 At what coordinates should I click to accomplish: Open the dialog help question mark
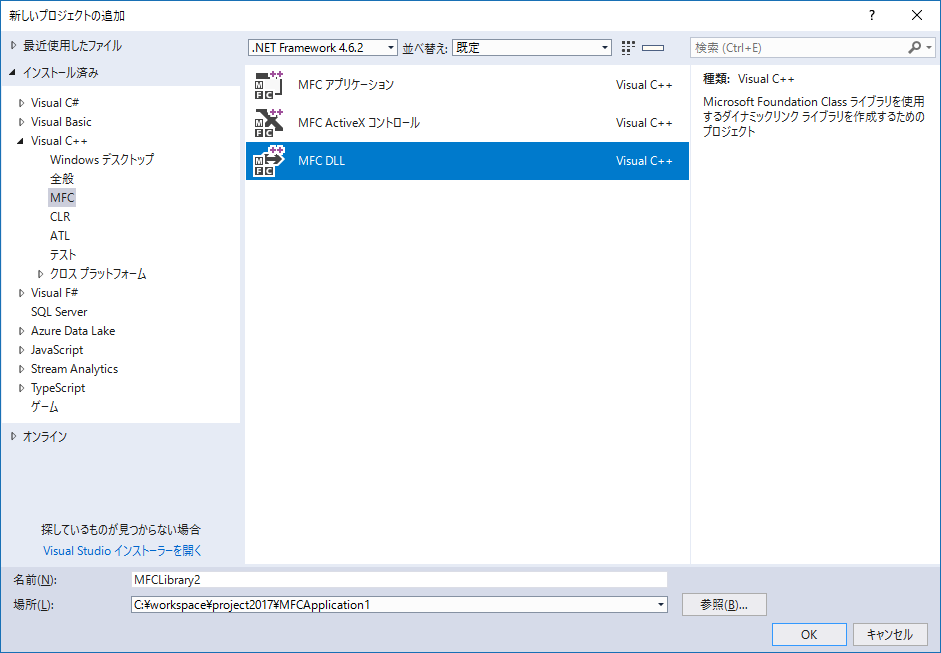(x=872, y=16)
